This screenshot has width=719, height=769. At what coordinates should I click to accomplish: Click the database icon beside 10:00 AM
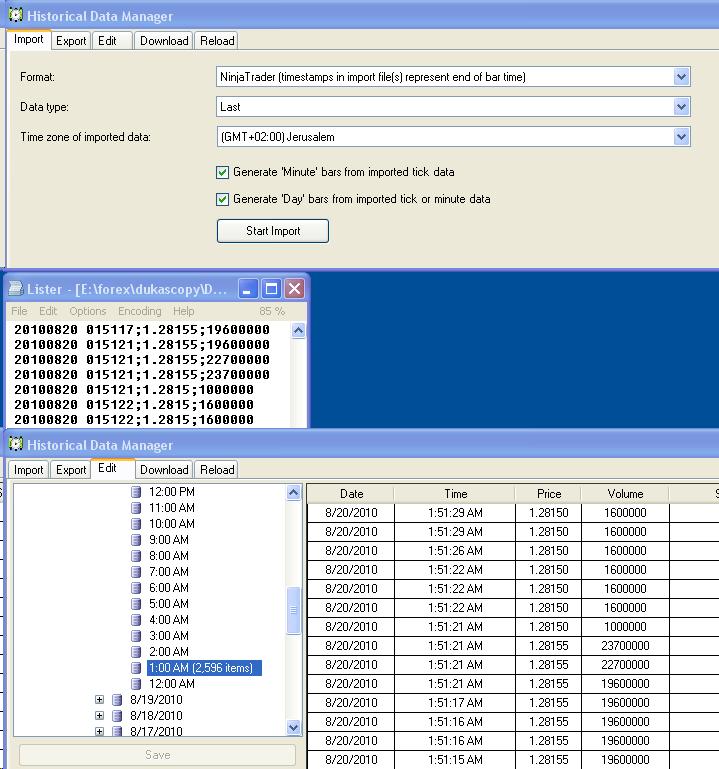[136, 524]
